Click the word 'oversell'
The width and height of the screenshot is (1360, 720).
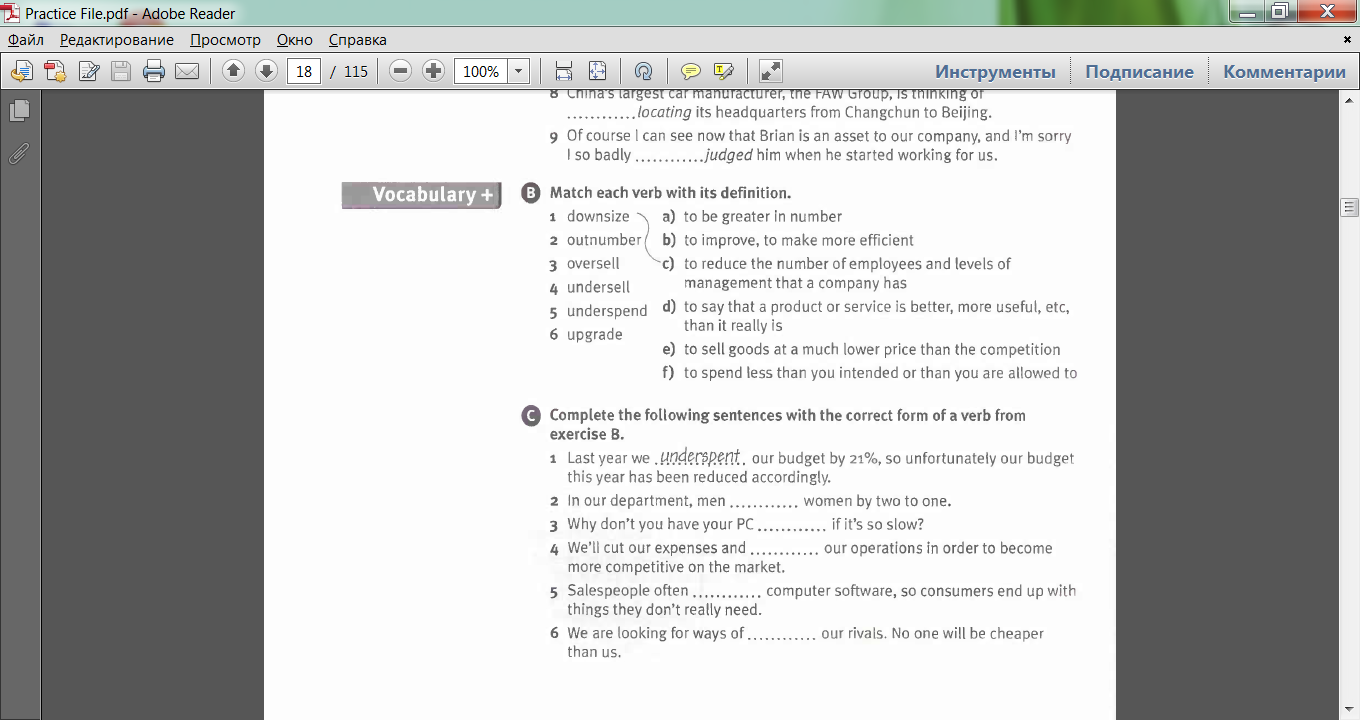593,264
